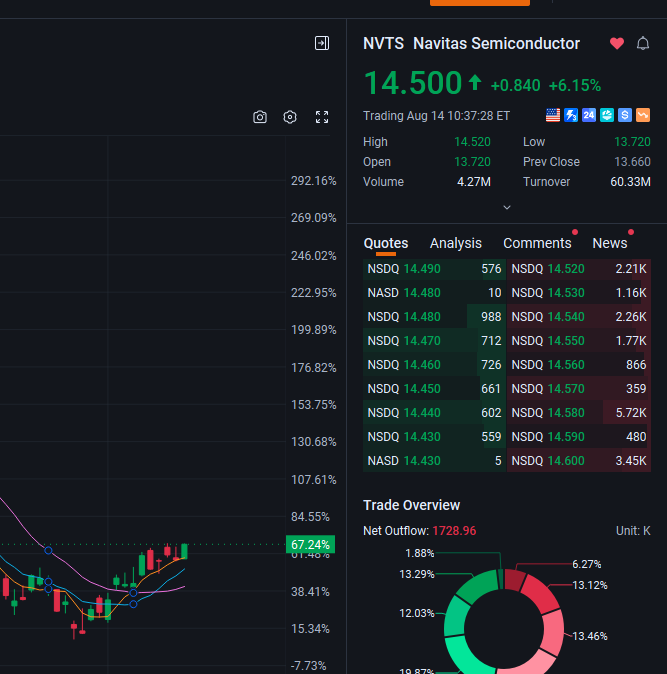Click the Navitas Semiconductor company name
The image size is (667, 674).
click(x=496, y=44)
